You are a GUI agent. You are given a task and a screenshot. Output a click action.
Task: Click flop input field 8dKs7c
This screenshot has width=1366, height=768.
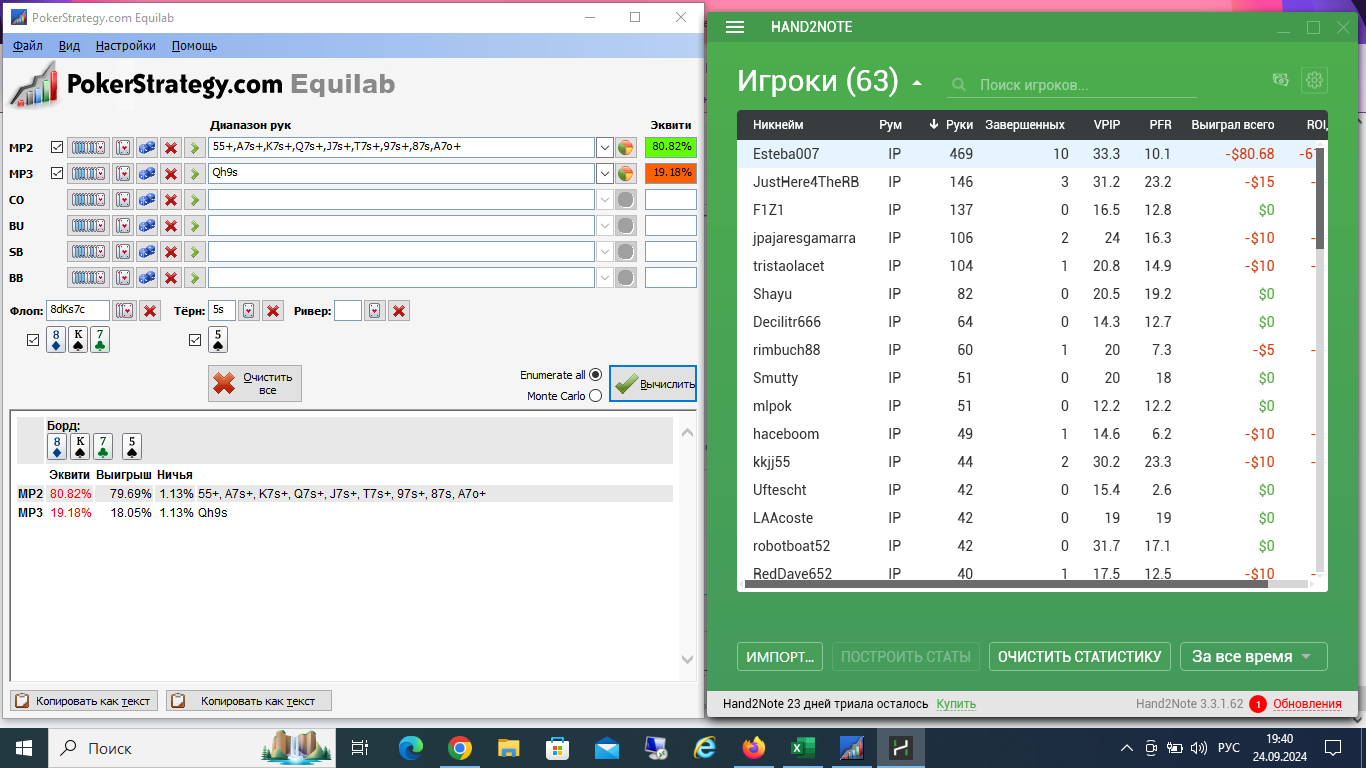click(78, 310)
